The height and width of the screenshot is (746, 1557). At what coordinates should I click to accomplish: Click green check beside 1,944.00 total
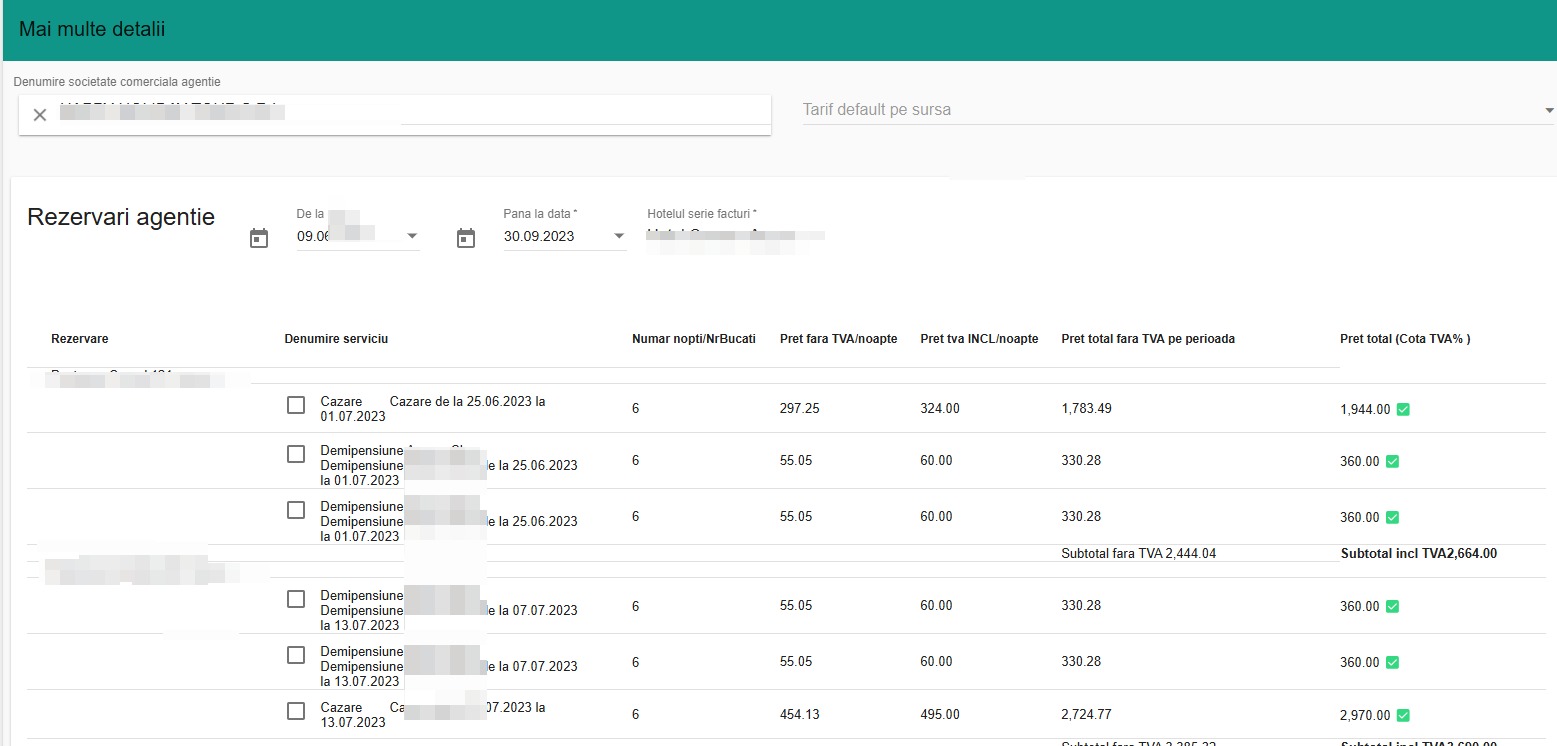click(1403, 409)
